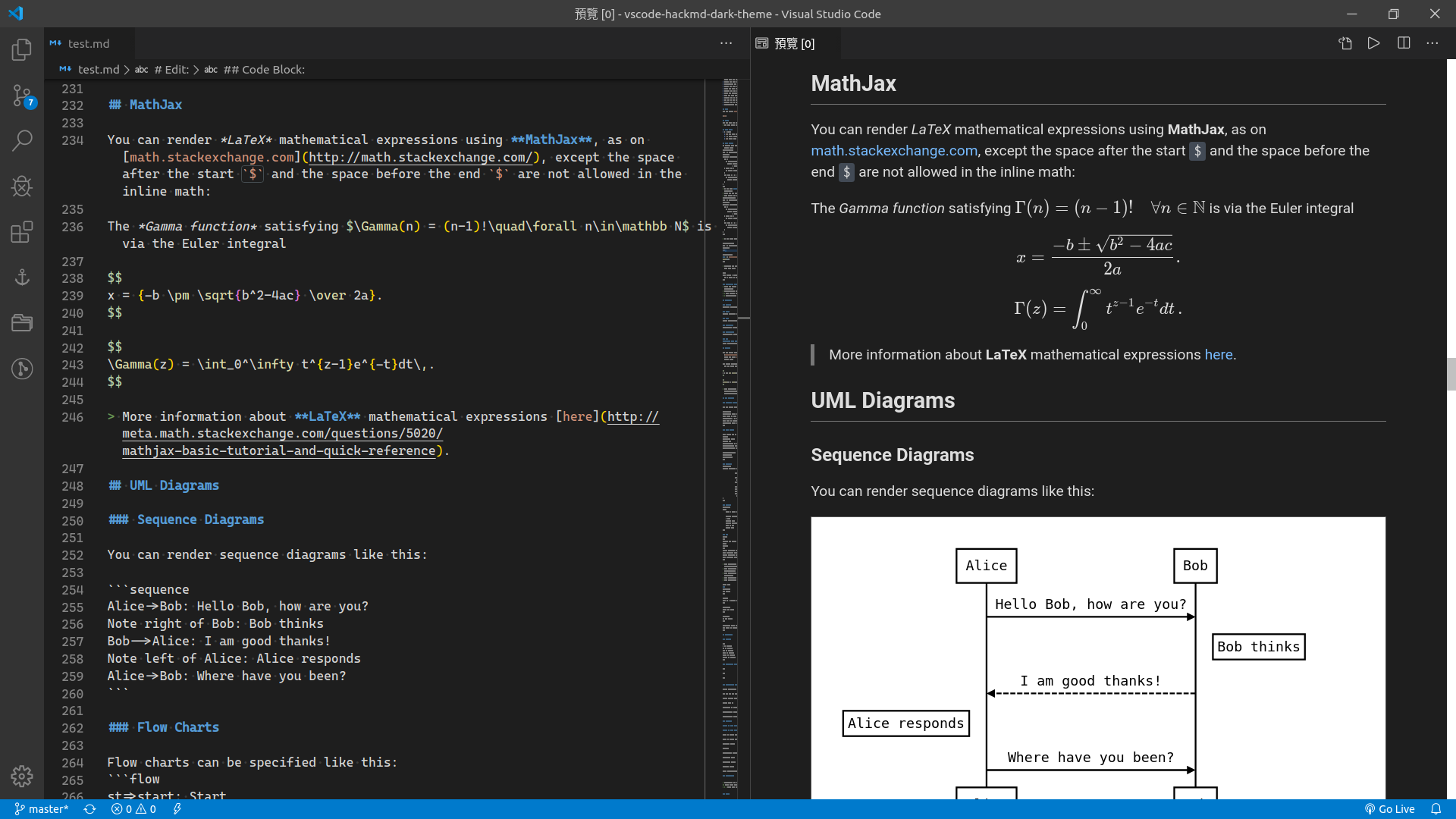Open editor more actions ellipsis
This screenshot has width=1456, height=819.
(x=726, y=43)
